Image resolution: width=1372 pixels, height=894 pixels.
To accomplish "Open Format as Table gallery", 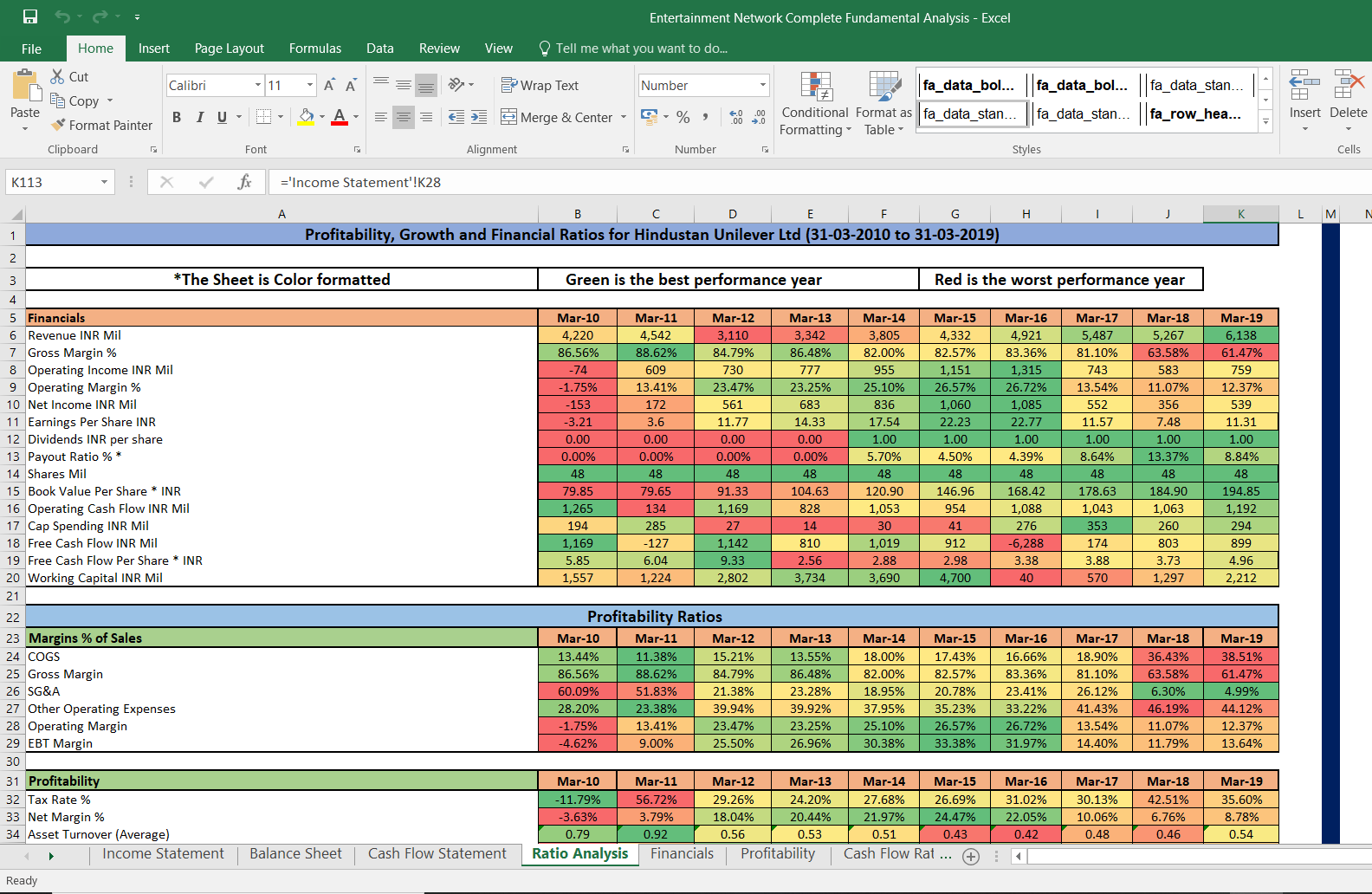I will pos(883,104).
